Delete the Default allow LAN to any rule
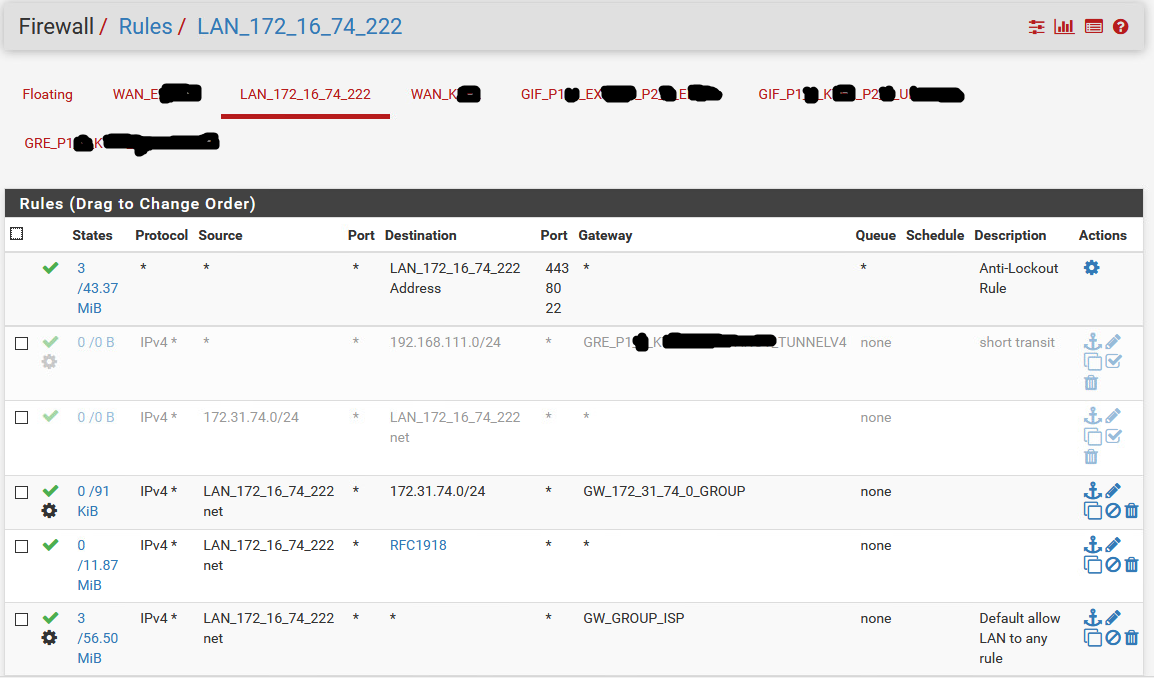 (x=1131, y=638)
